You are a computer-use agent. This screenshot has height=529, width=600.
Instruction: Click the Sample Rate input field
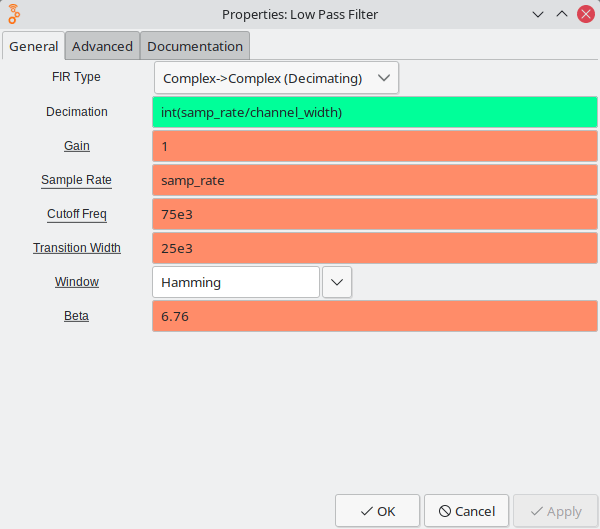point(375,180)
